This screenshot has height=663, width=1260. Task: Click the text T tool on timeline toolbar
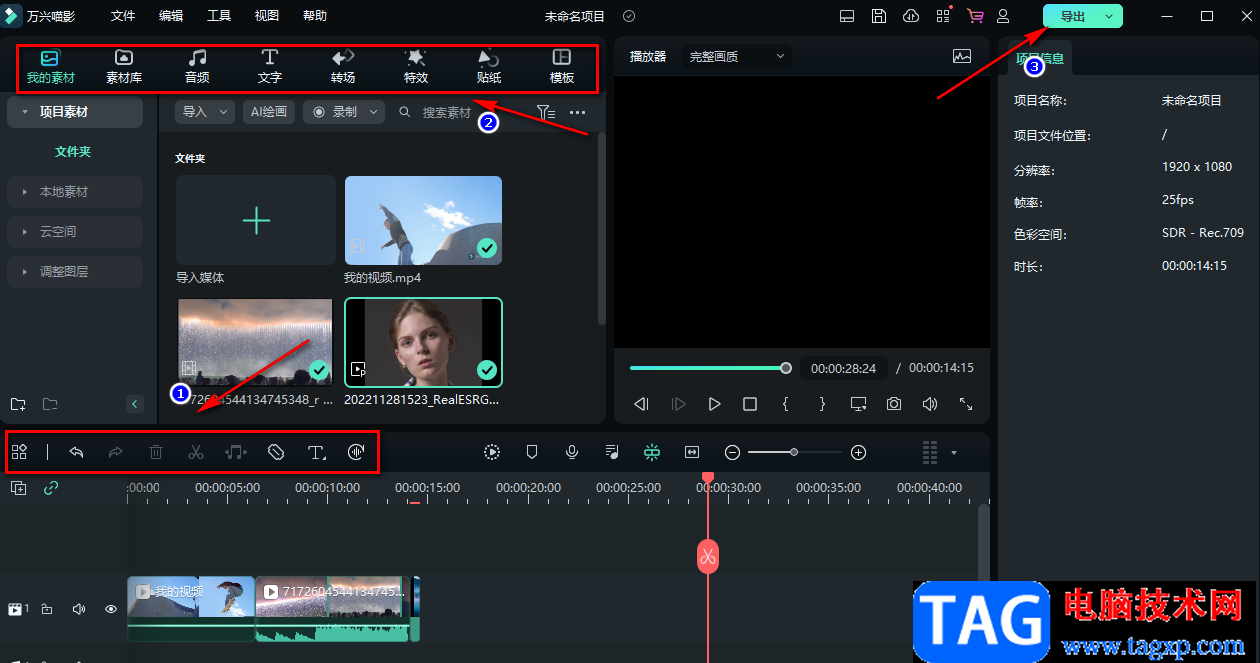(x=316, y=452)
